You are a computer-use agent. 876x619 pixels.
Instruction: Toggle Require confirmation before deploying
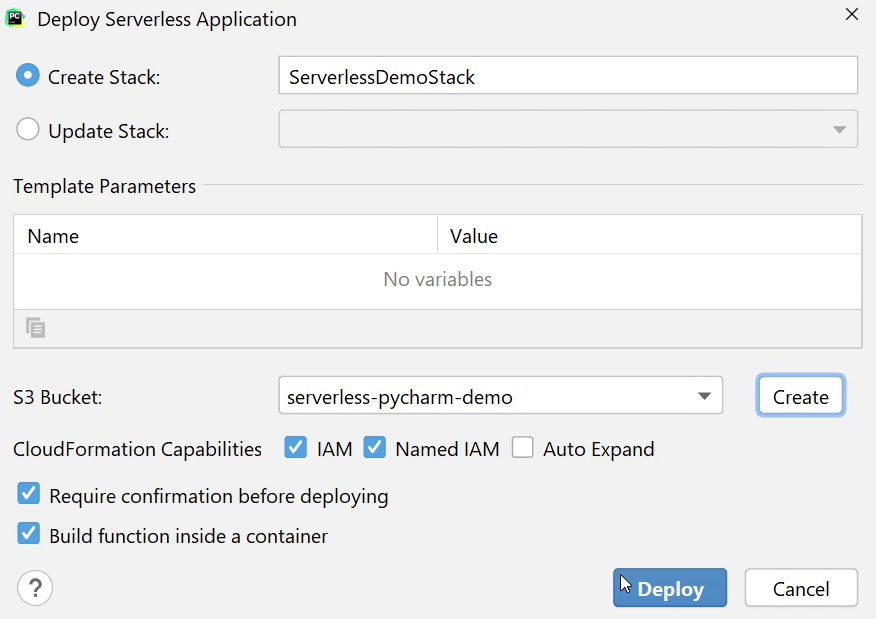pos(29,495)
